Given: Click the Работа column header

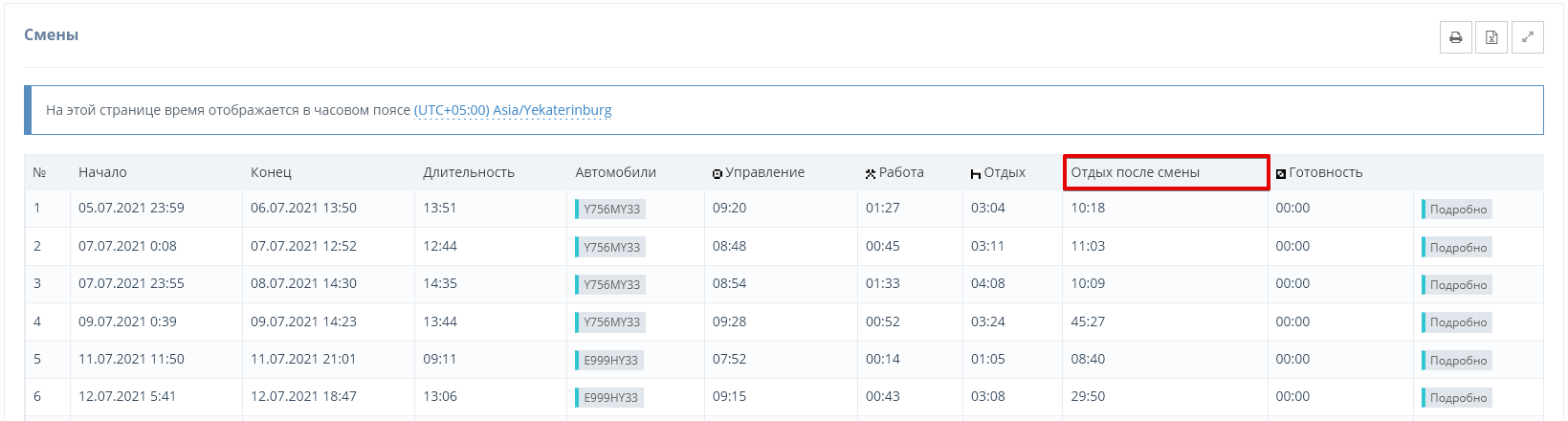Looking at the screenshot, I should point(900,173).
